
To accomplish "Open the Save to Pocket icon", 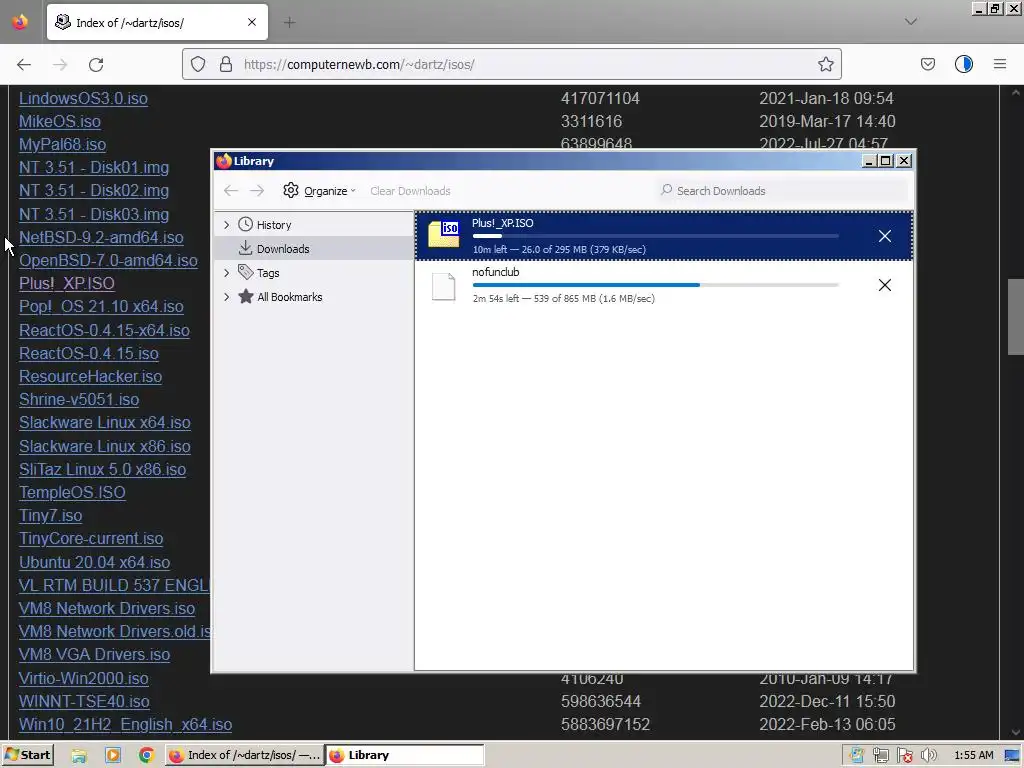I will [x=927, y=64].
